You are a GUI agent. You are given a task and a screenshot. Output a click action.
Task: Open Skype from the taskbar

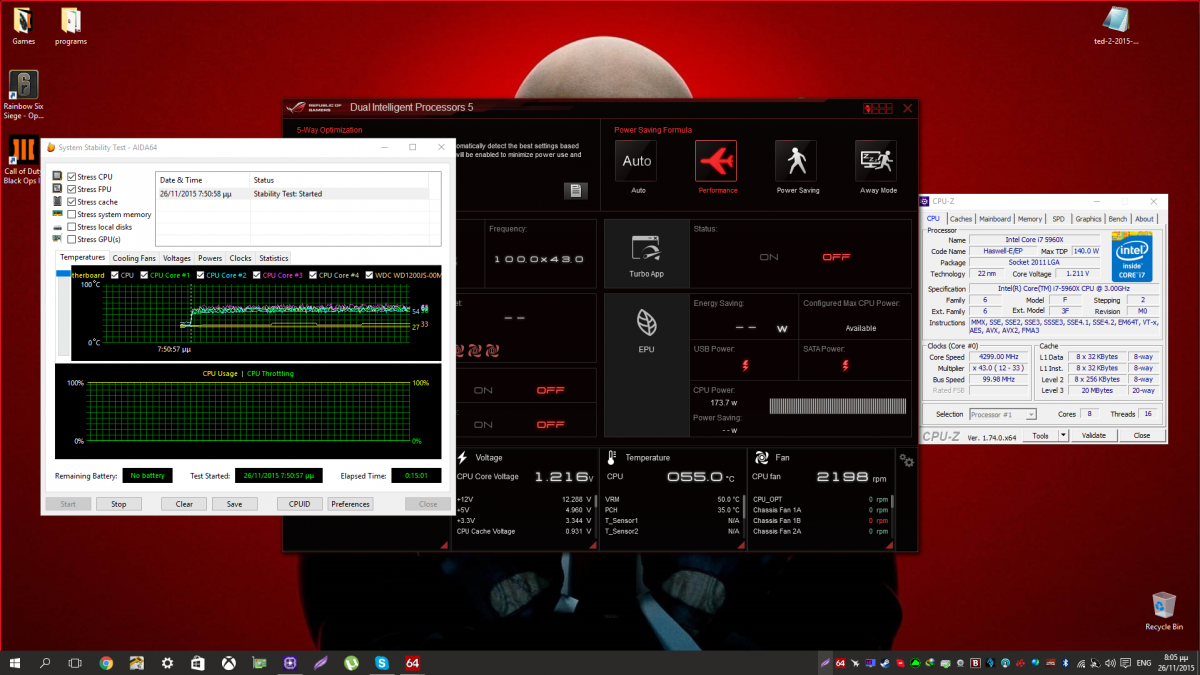point(381,662)
